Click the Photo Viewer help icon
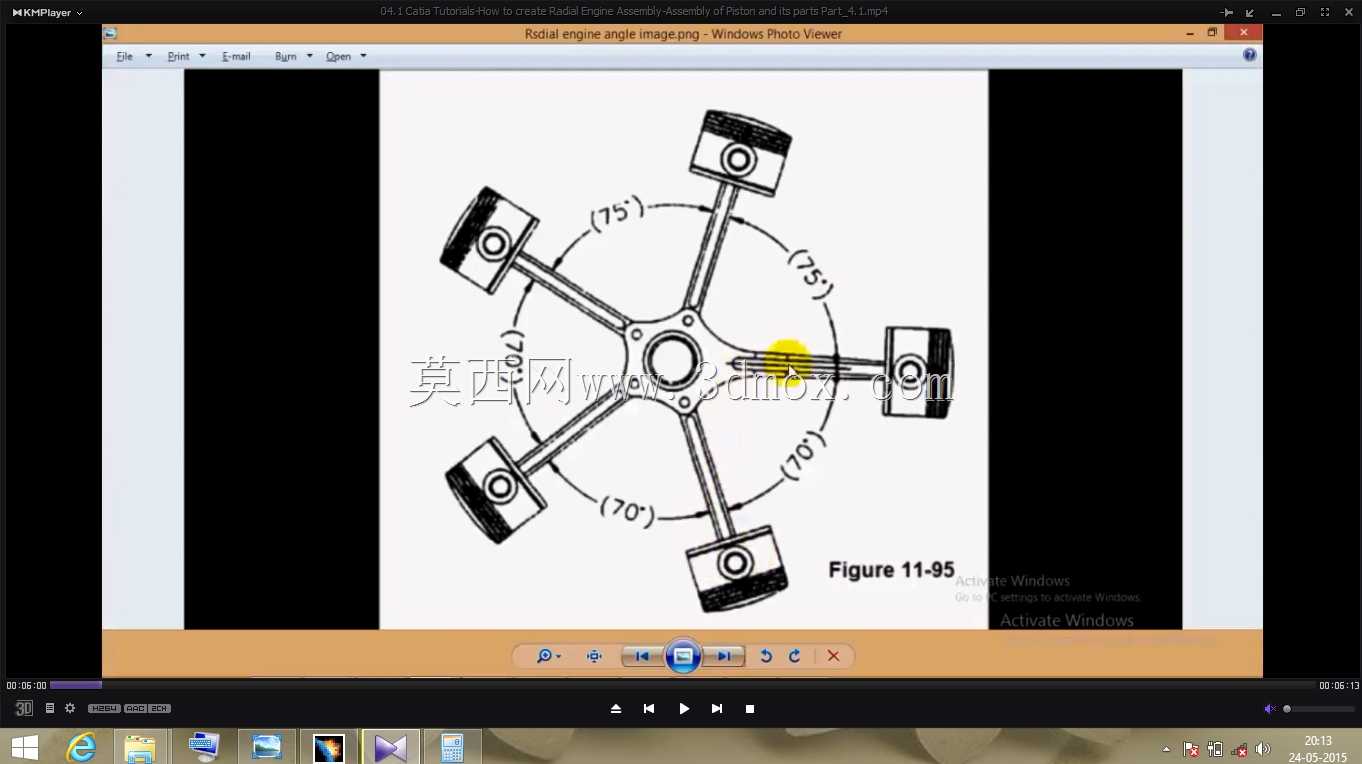The height and width of the screenshot is (764, 1362). [x=1249, y=55]
